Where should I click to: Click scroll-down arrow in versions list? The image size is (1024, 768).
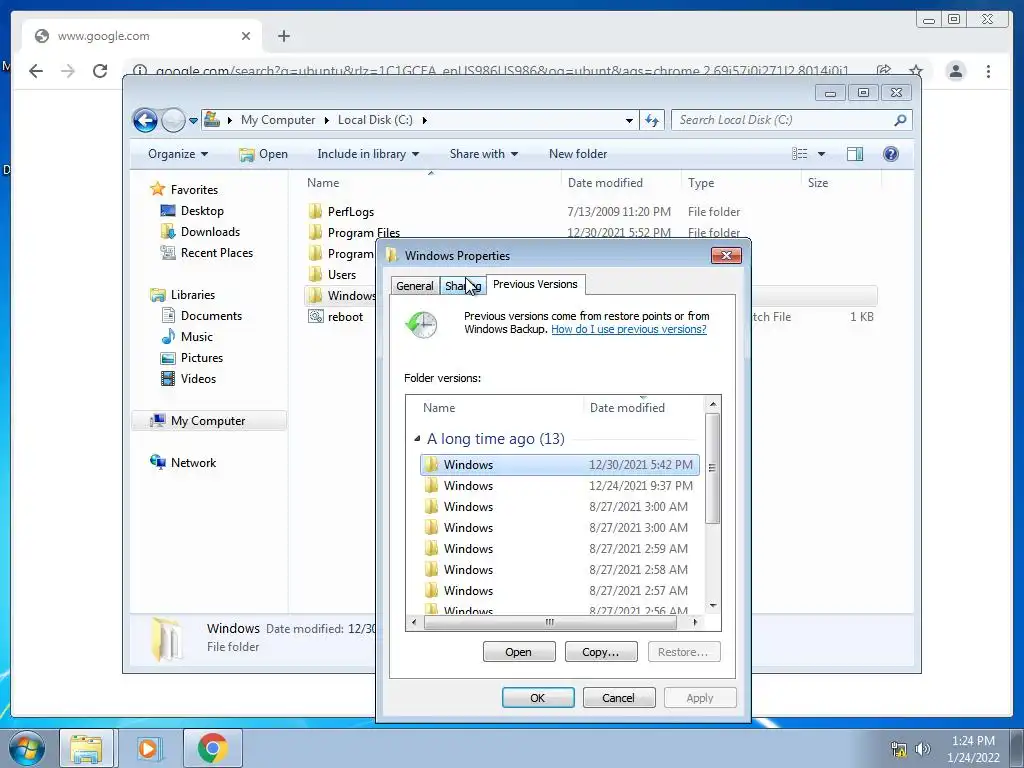click(712, 606)
